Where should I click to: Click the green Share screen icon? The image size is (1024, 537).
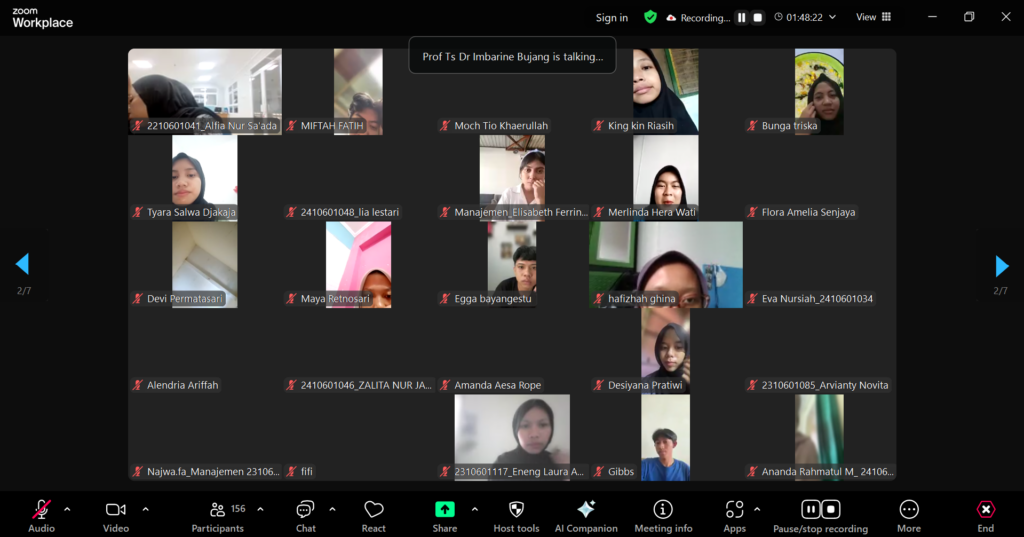445,510
